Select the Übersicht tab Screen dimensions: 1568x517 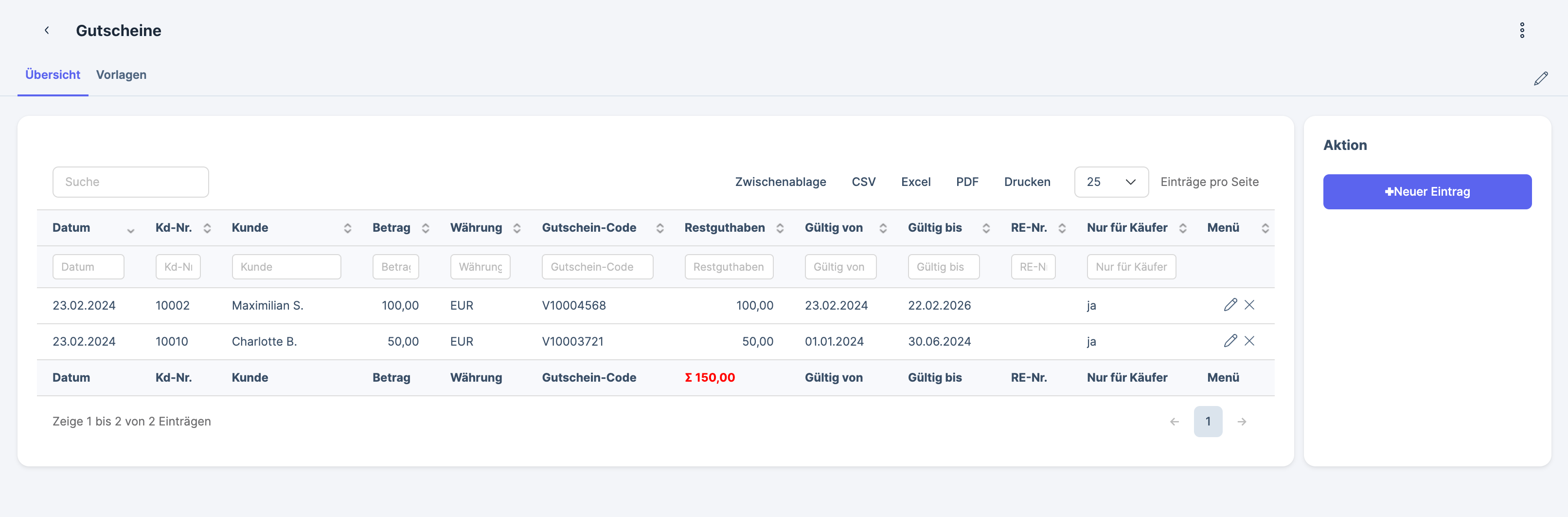pyautogui.click(x=53, y=75)
